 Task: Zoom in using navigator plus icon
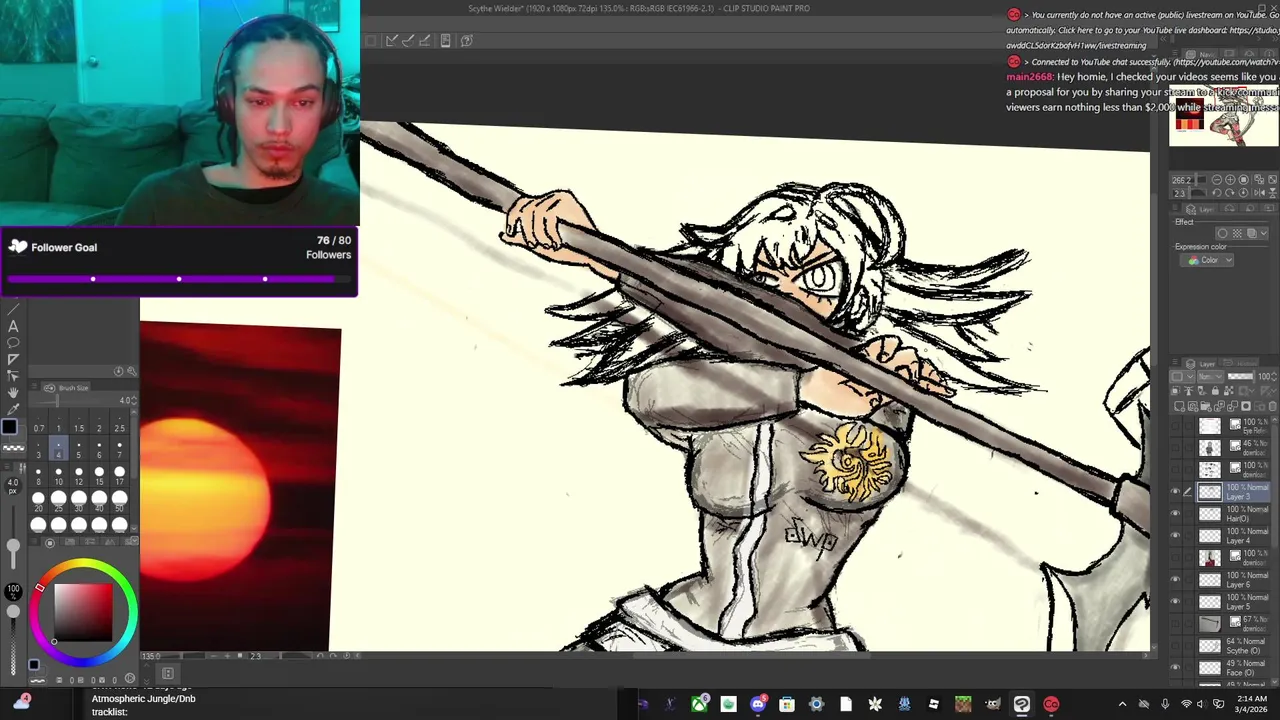1230,180
